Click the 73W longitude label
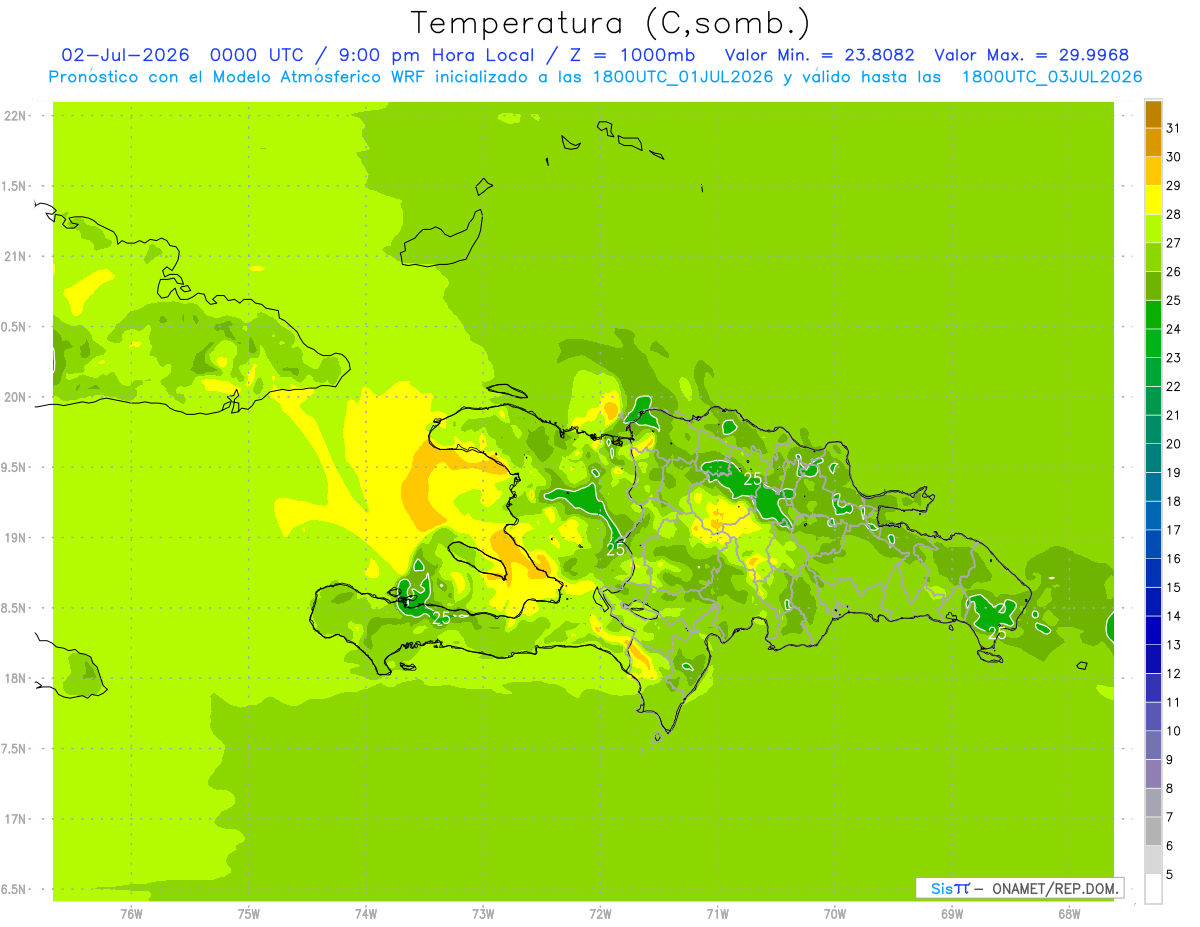This screenshot has height=927, width=1200. tap(483, 913)
